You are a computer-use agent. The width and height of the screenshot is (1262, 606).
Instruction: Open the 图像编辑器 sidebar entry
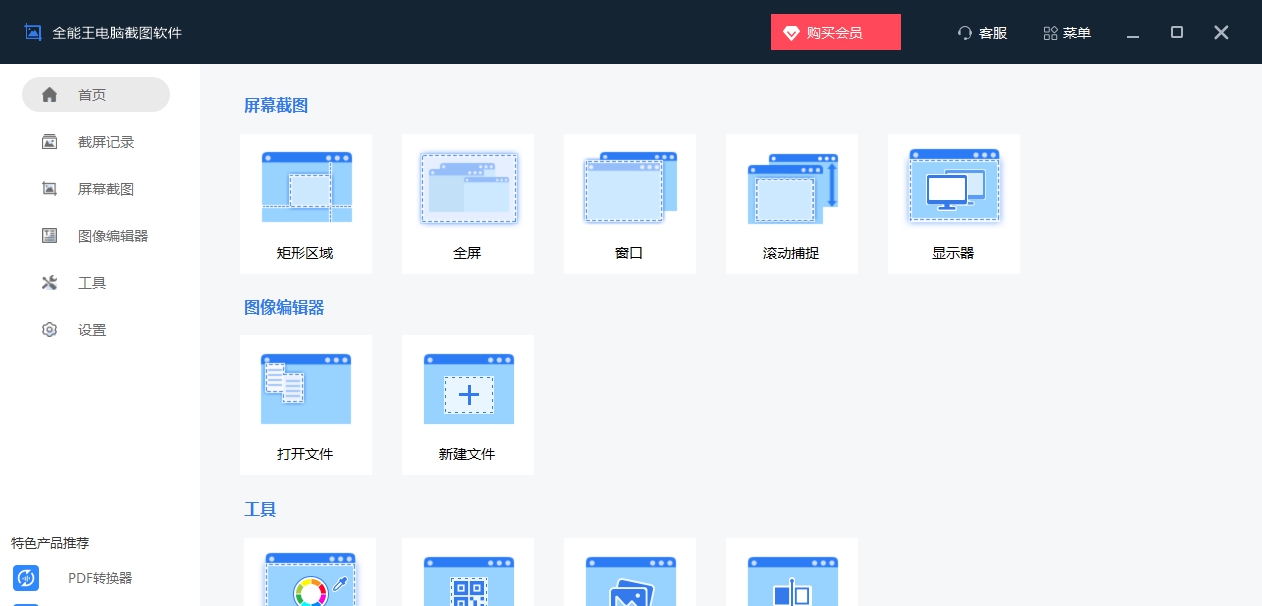click(x=95, y=235)
